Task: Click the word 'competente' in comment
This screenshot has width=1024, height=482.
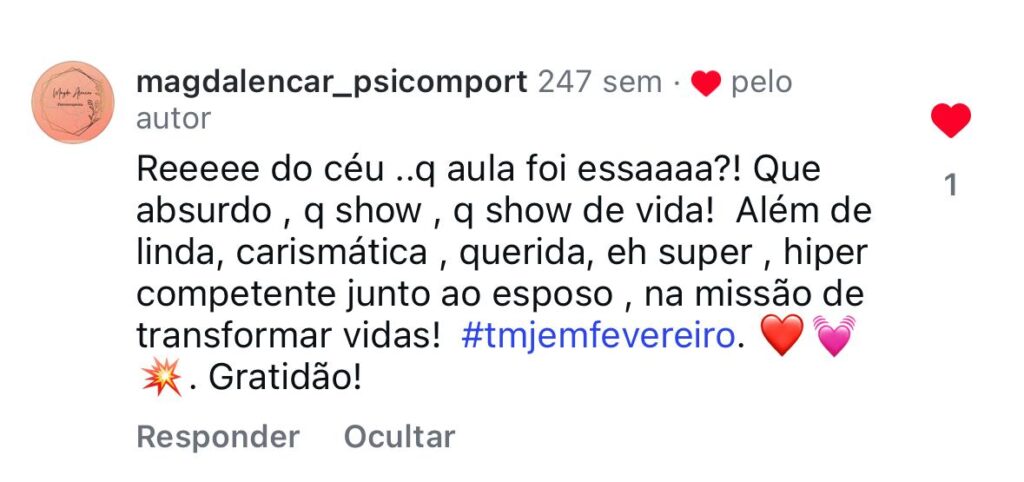Action: [x=228, y=295]
